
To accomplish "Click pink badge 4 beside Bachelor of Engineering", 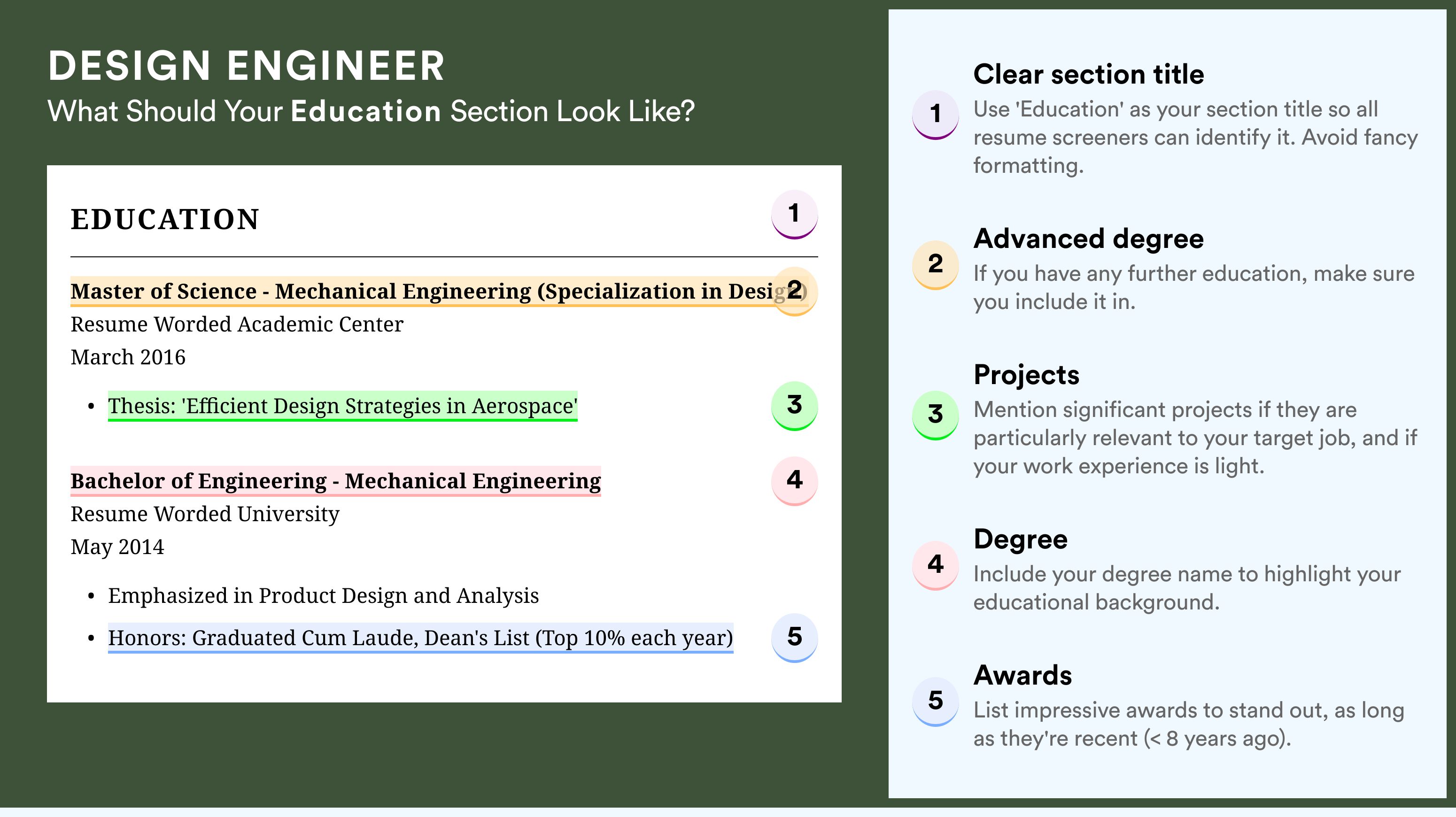I will coord(794,481).
